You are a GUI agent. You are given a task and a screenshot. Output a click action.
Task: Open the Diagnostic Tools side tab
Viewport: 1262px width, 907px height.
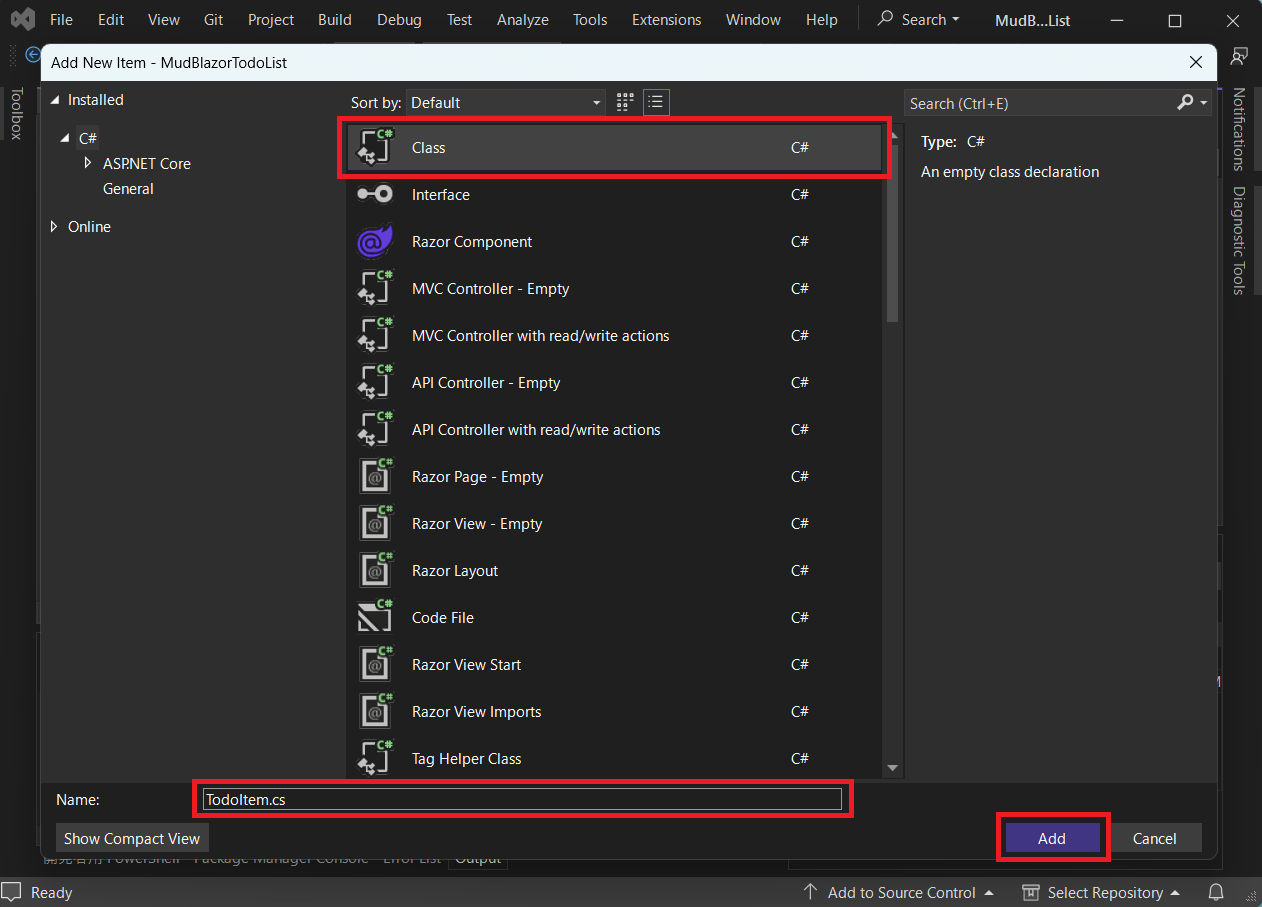pos(1238,240)
